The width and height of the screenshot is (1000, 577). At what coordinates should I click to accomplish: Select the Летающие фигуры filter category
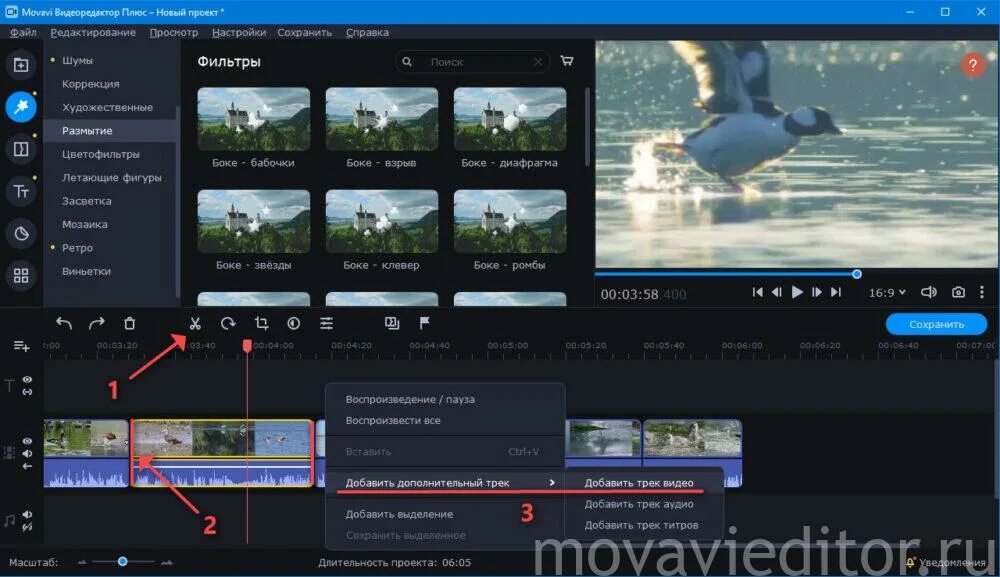click(x=112, y=177)
